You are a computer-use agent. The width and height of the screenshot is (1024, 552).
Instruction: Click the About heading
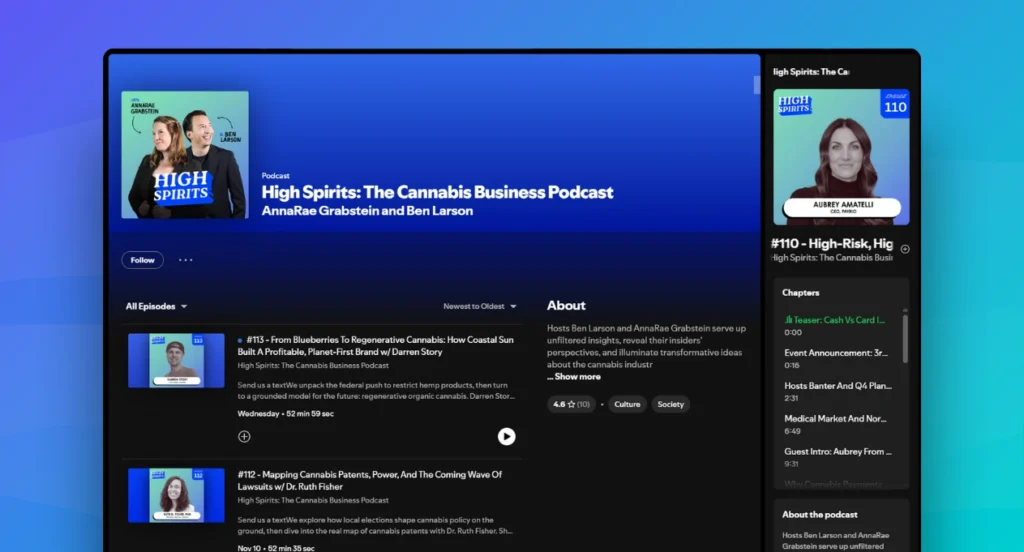pyautogui.click(x=566, y=306)
